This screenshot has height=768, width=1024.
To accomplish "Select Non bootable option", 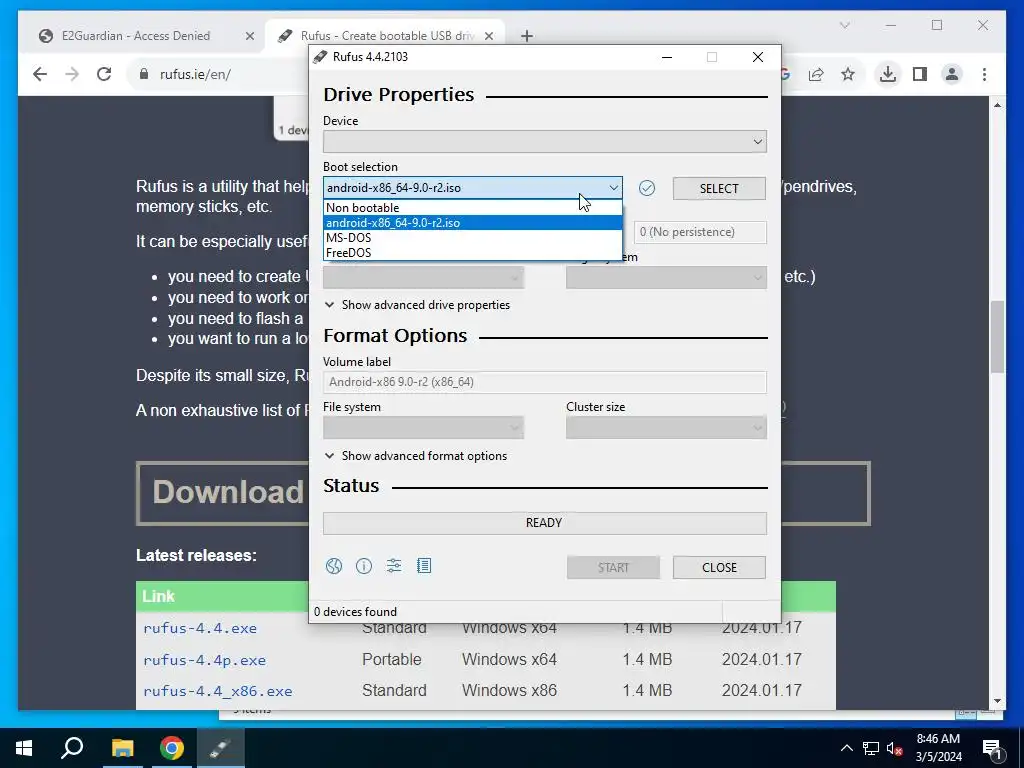I will [473, 208].
